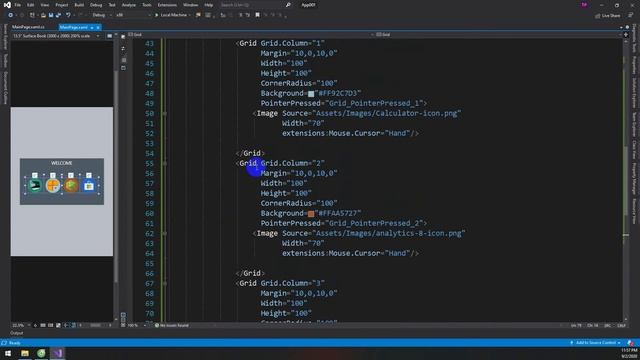640x360 pixels.
Task: Open the Windows Start menu
Action: [x=8, y=353]
